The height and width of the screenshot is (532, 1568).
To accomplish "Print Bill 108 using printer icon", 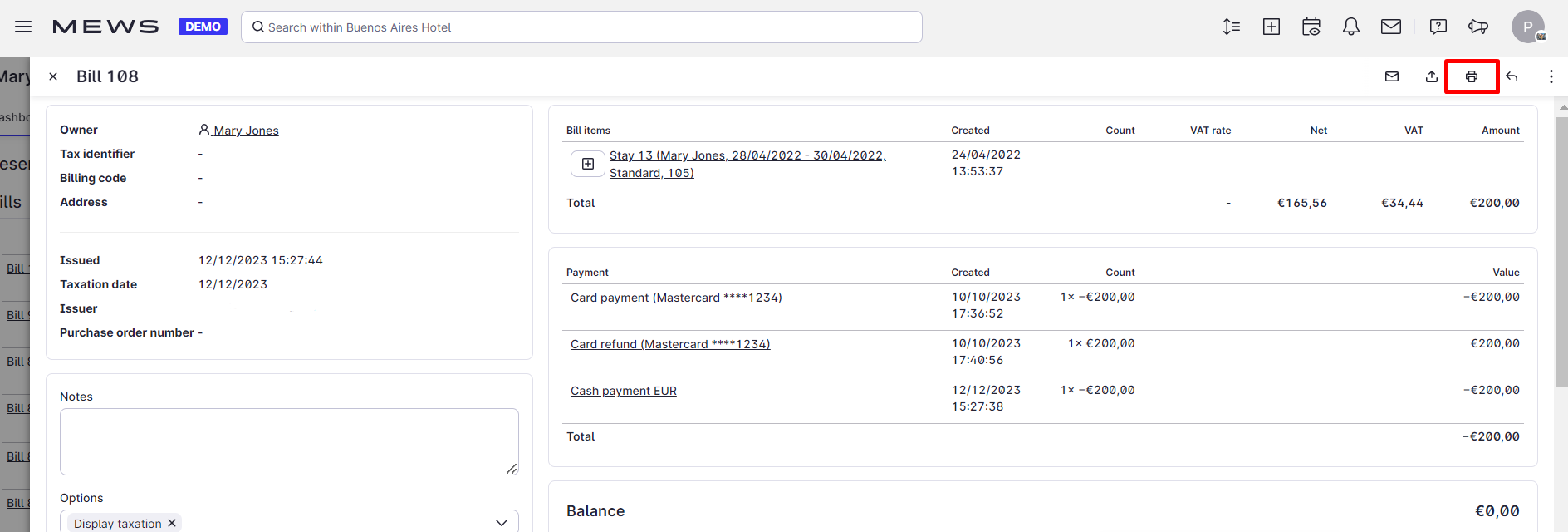I will [x=1471, y=76].
